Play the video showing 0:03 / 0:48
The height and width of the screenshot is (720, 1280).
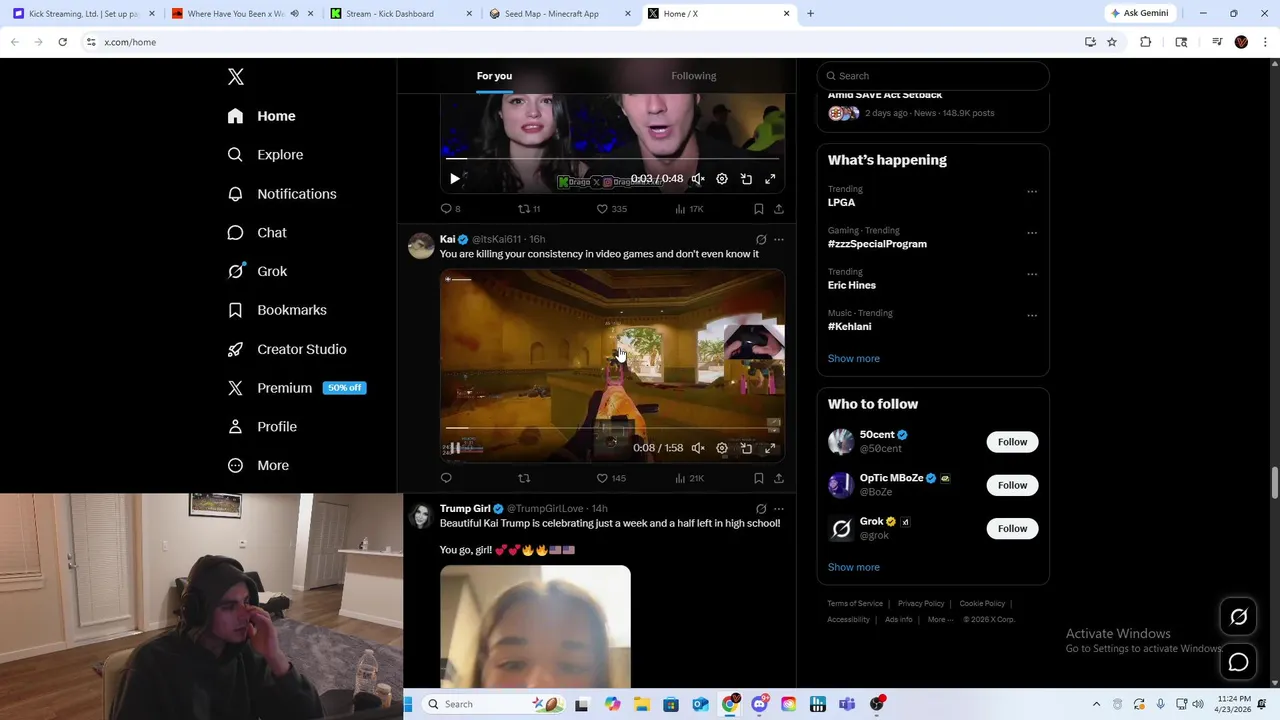pos(454,179)
